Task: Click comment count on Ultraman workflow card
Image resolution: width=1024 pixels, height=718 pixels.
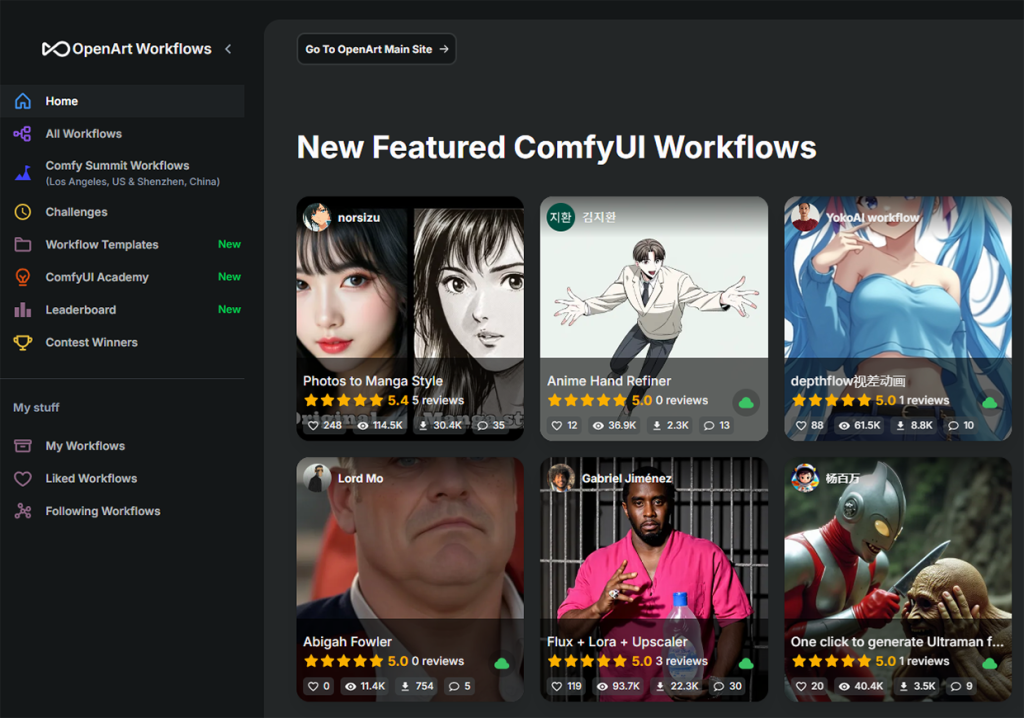Action: point(960,686)
